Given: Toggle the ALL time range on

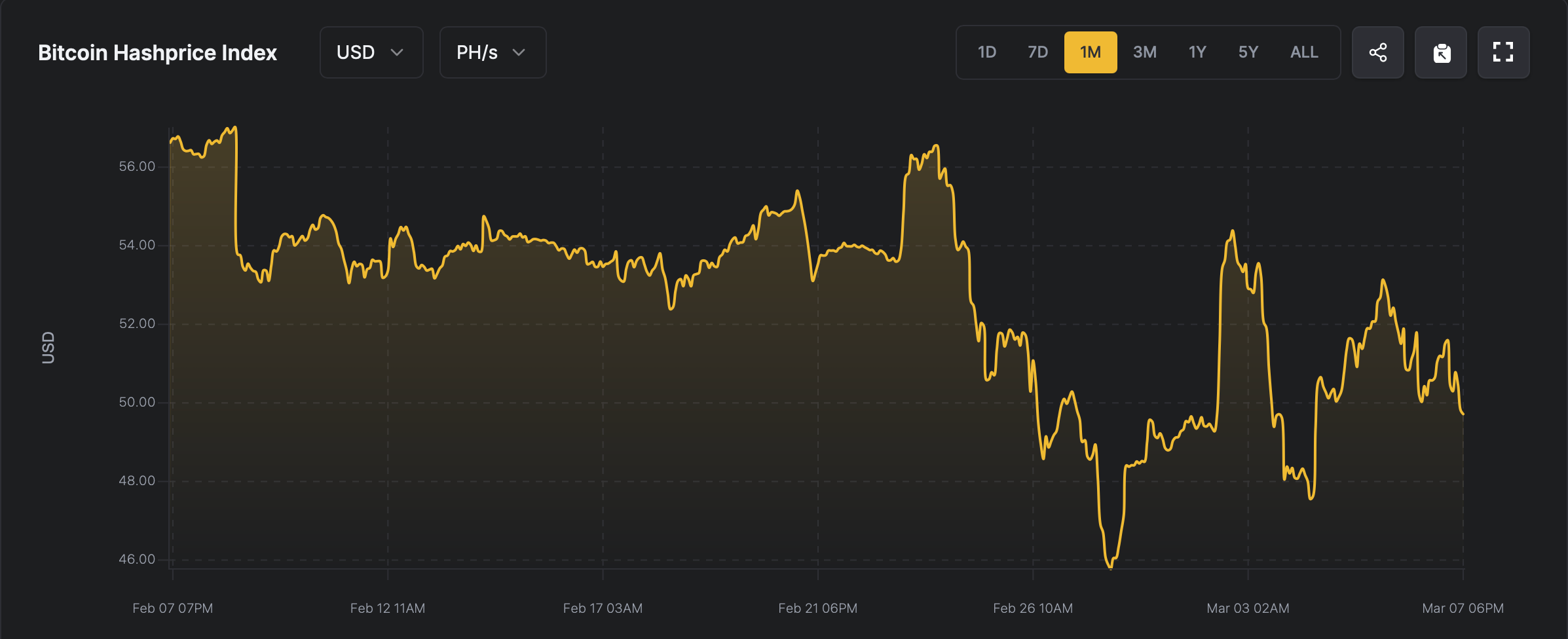Looking at the screenshot, I should pyautogui.click(x=1303, y=52).
